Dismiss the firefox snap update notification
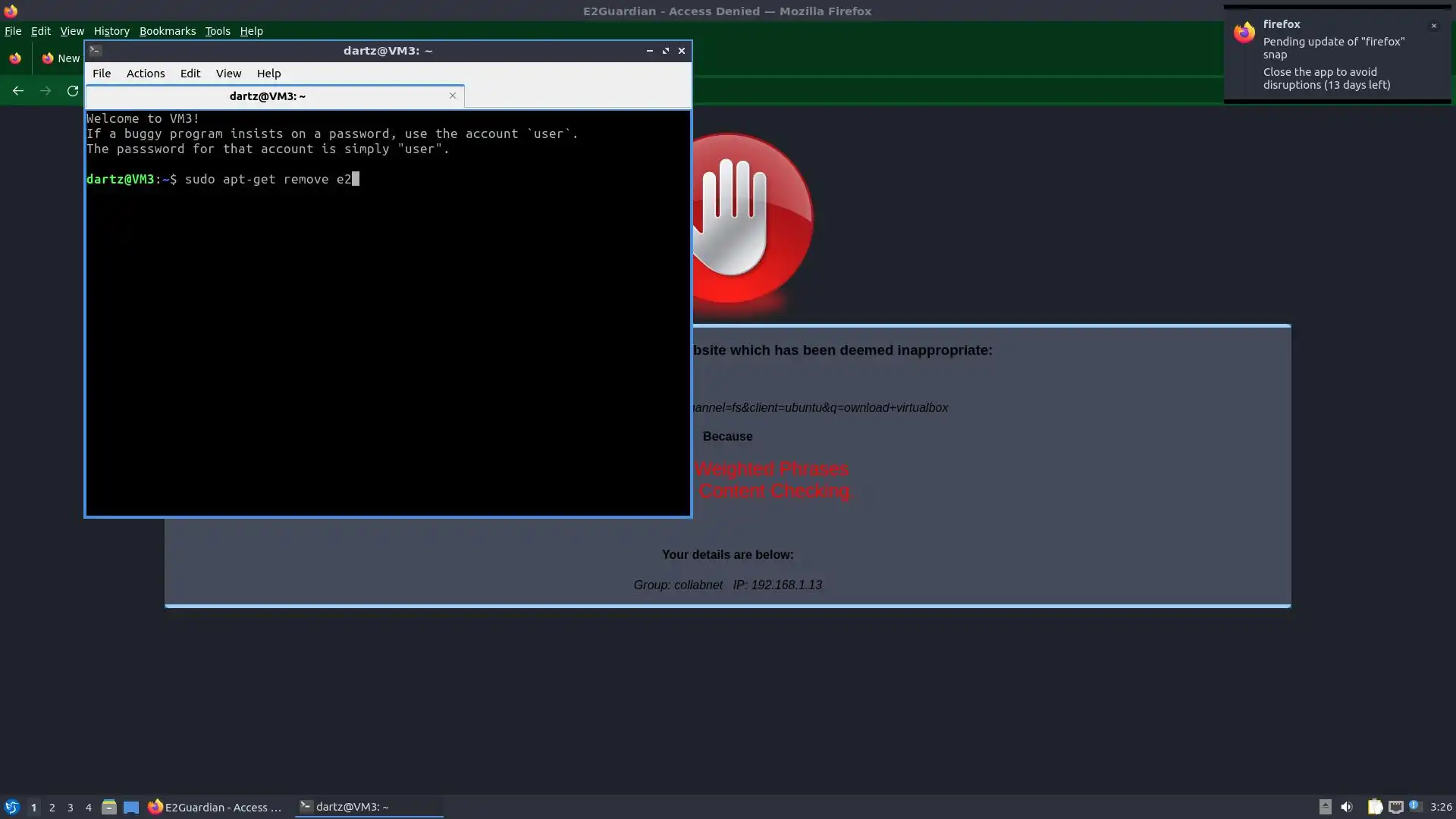The width and height of the screenshot is (1456, 819). 1433,26
